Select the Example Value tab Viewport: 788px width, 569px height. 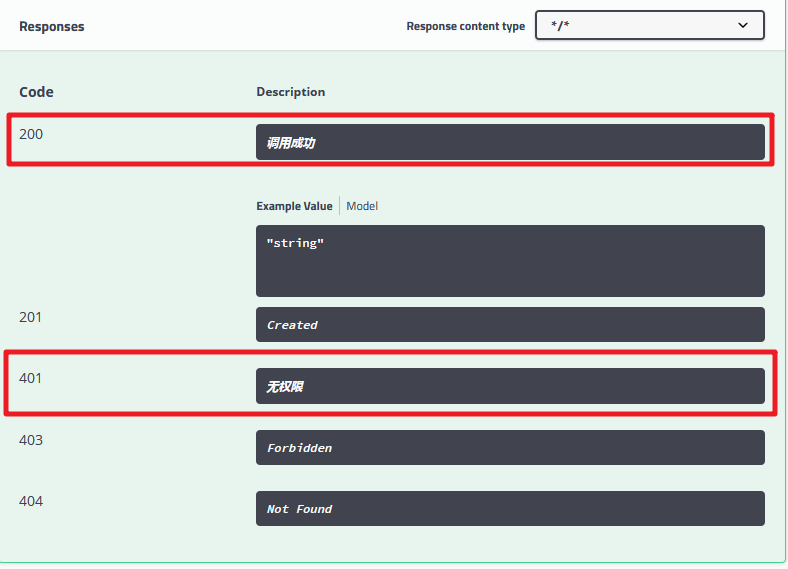click(294, 206)
